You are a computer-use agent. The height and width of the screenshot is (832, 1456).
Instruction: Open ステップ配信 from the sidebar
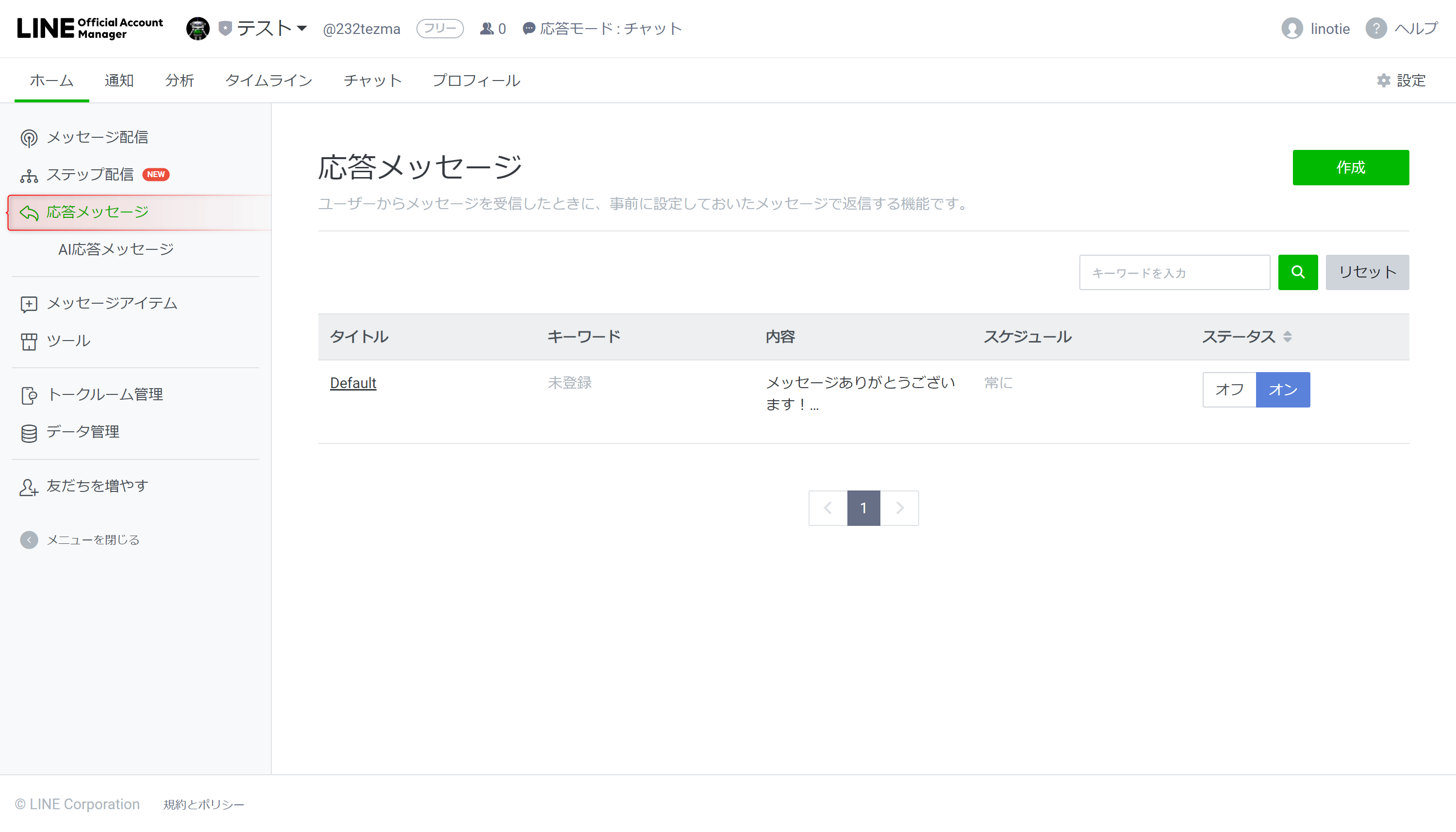click(91, 174)
